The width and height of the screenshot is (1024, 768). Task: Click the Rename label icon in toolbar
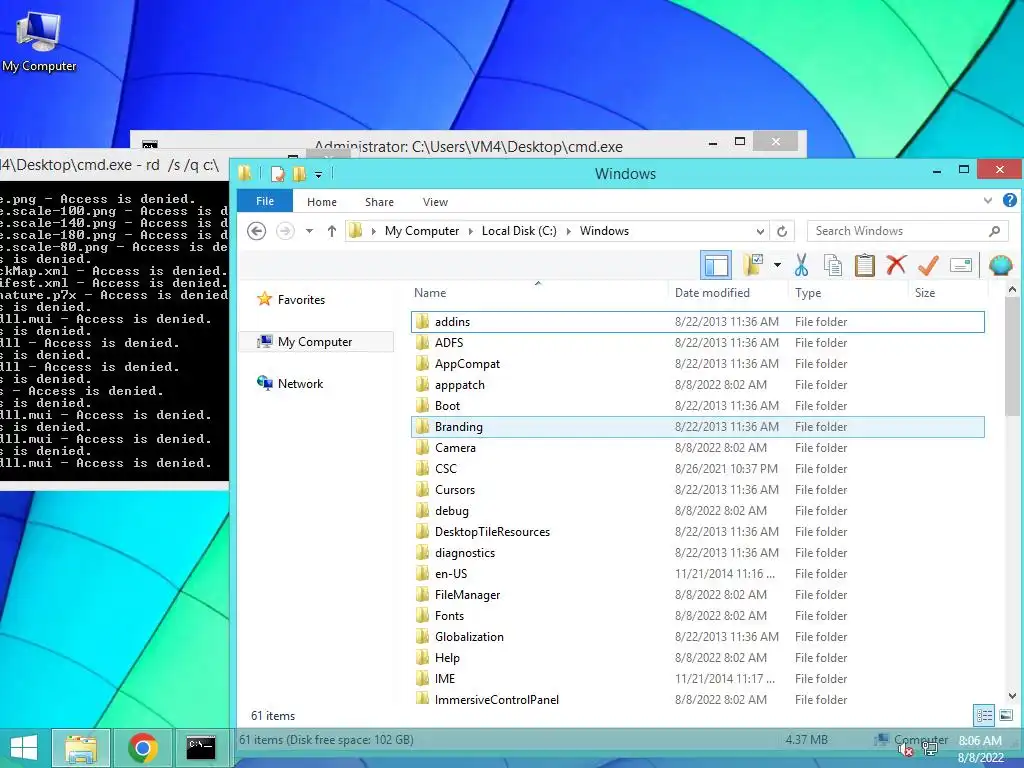point(961,265)
